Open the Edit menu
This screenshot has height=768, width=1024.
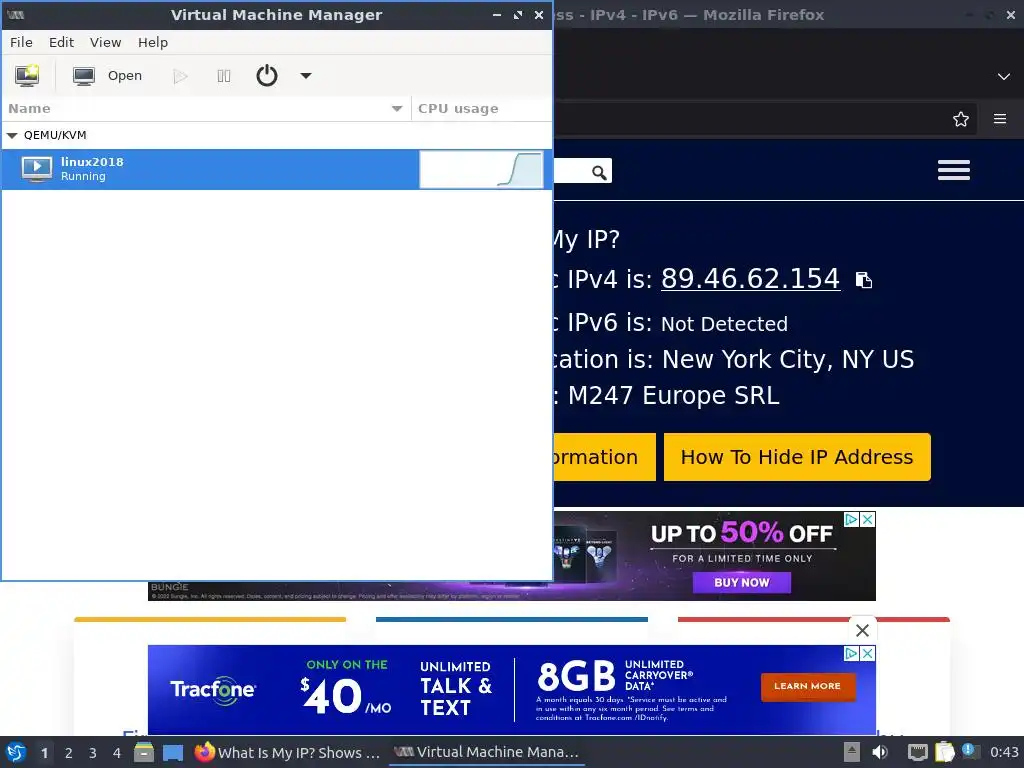[x=61, y=42]
